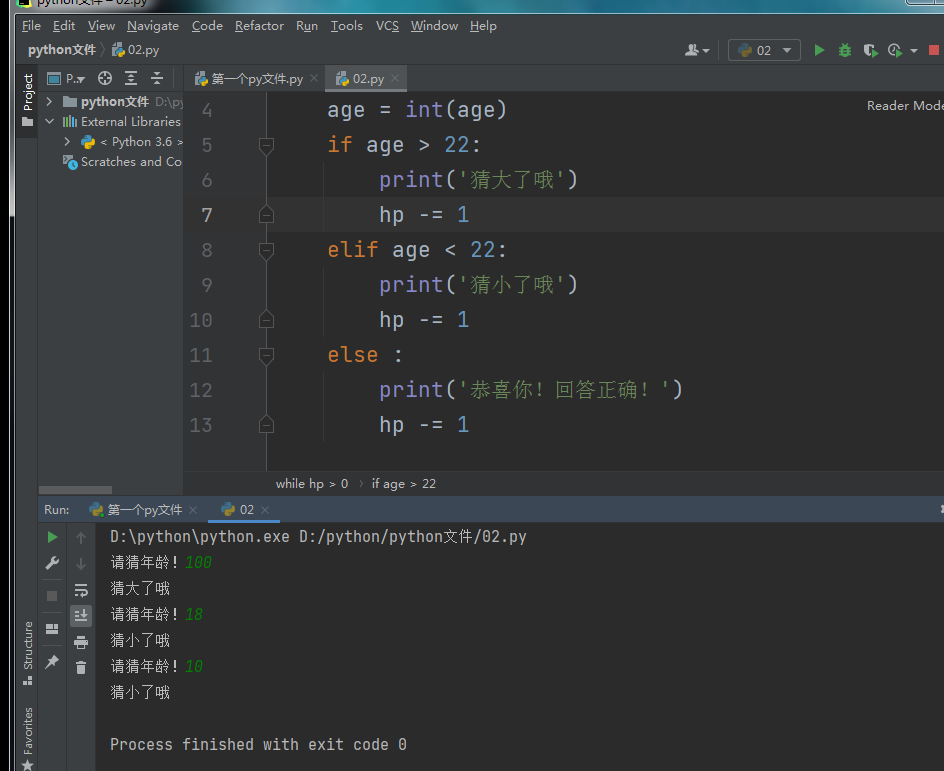Image resolution: width=944 pixels, height=771 pixels.
Task: Run 02 with coverage icon
Action: tap(870, 50)
